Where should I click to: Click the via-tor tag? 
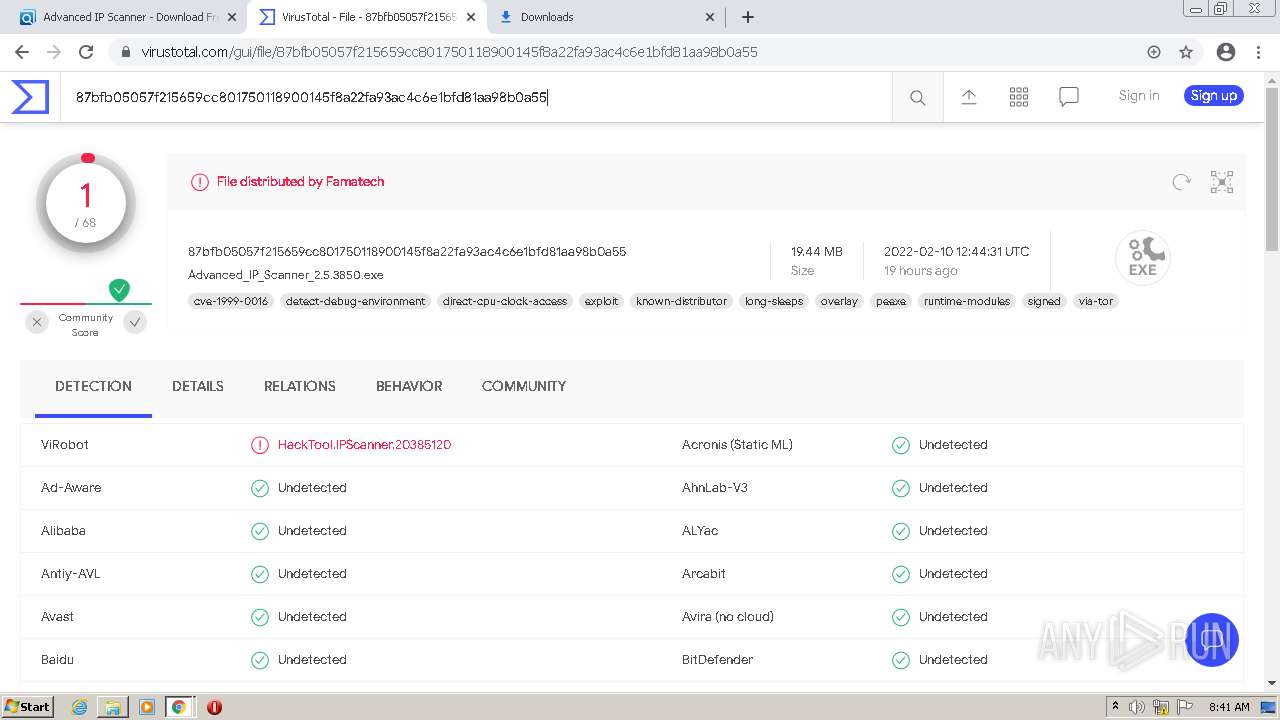pyautogui.click(x=1096, y=301)
